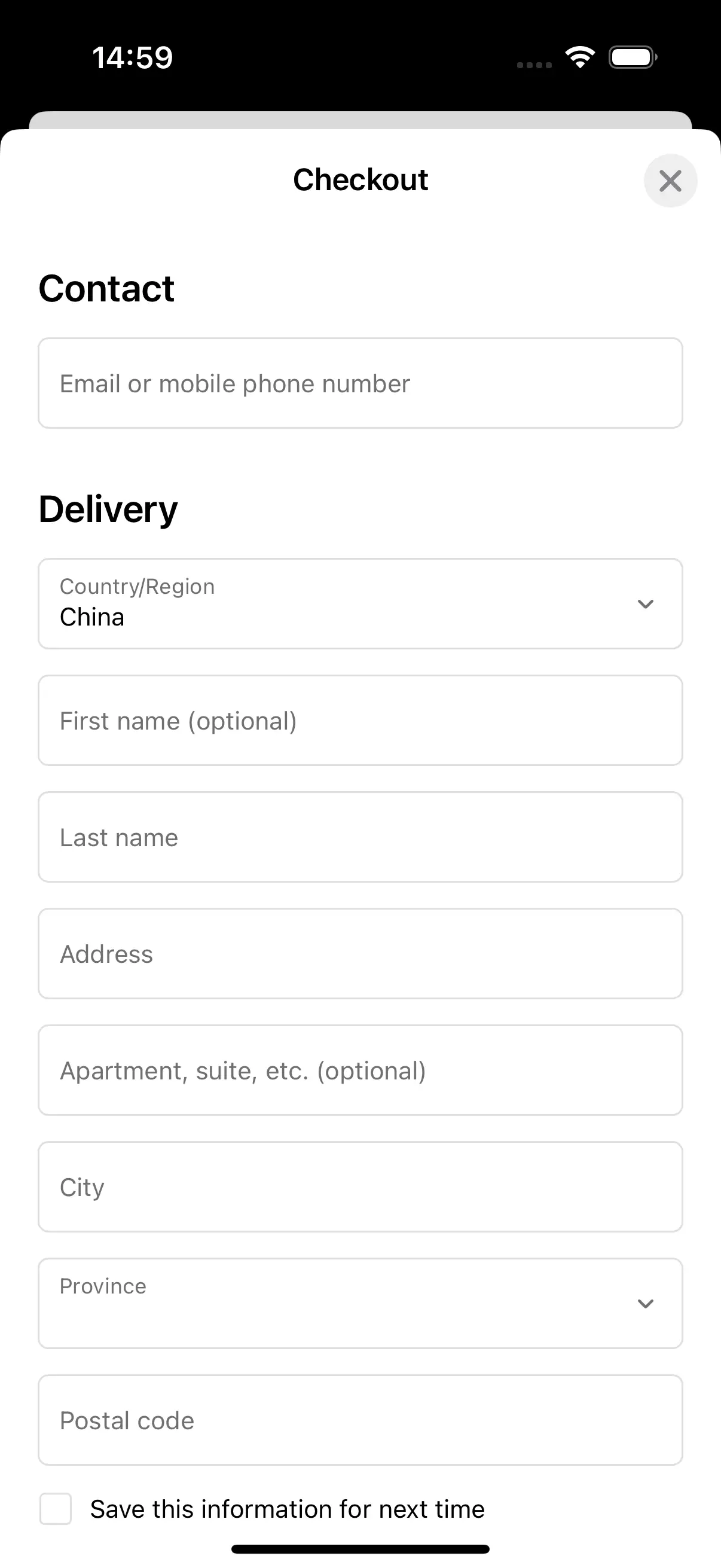721x1568 pixels.
Task: Click into the City field
Action: [x=360, y=1187]
